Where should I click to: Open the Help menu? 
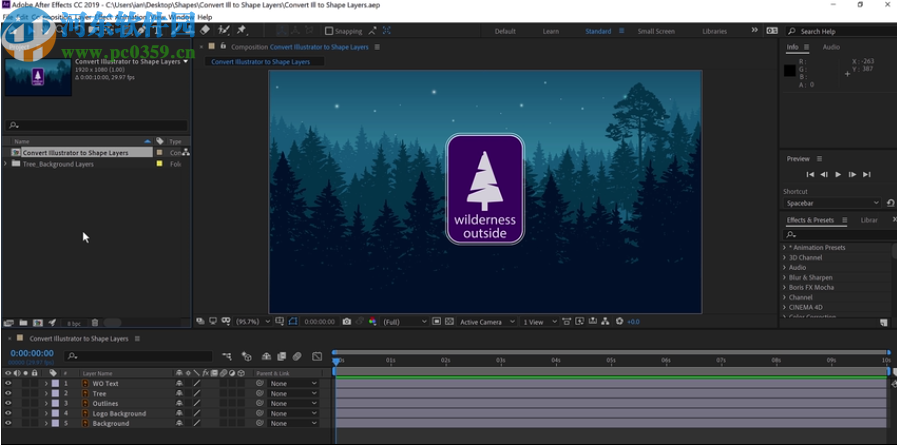click(x=205, y=17)
